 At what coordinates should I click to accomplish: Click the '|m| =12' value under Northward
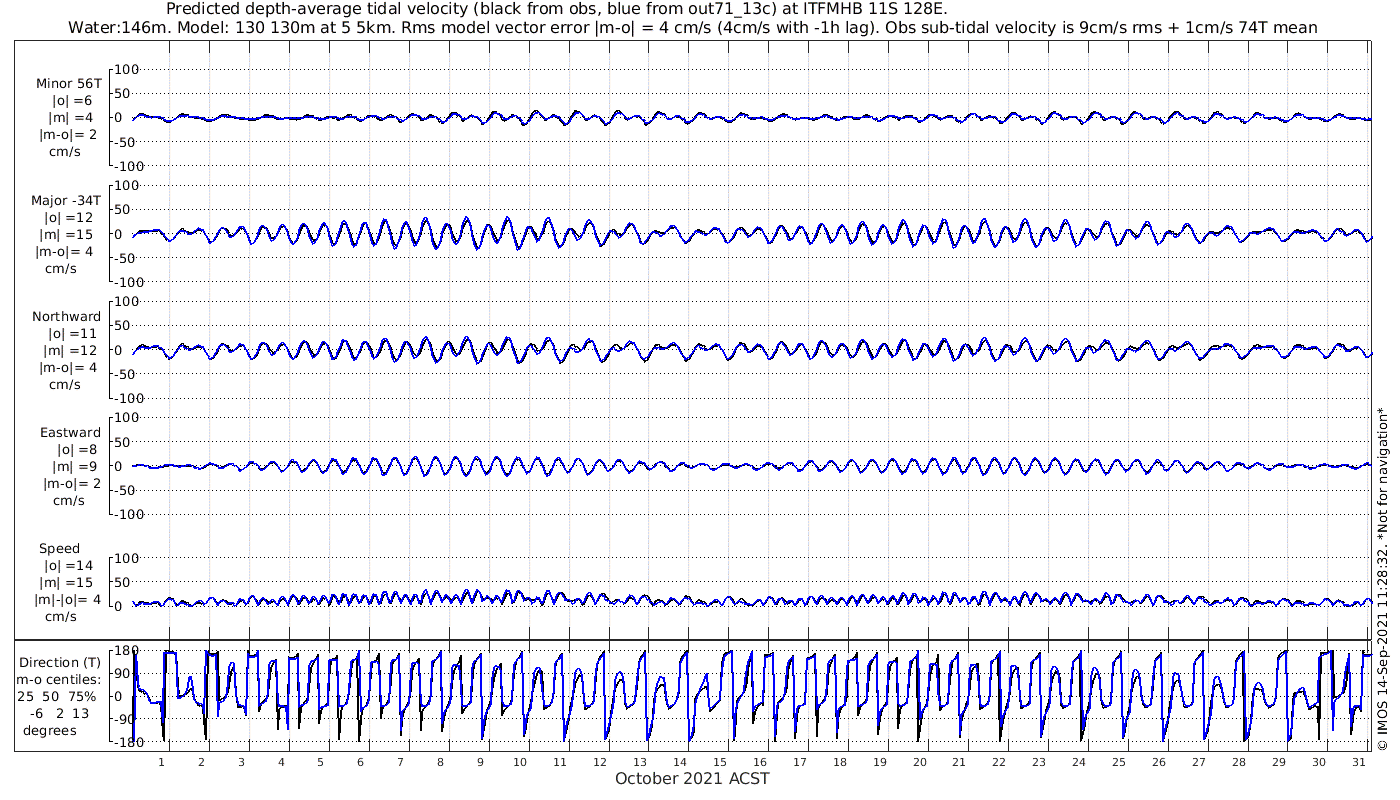[70, 350]
